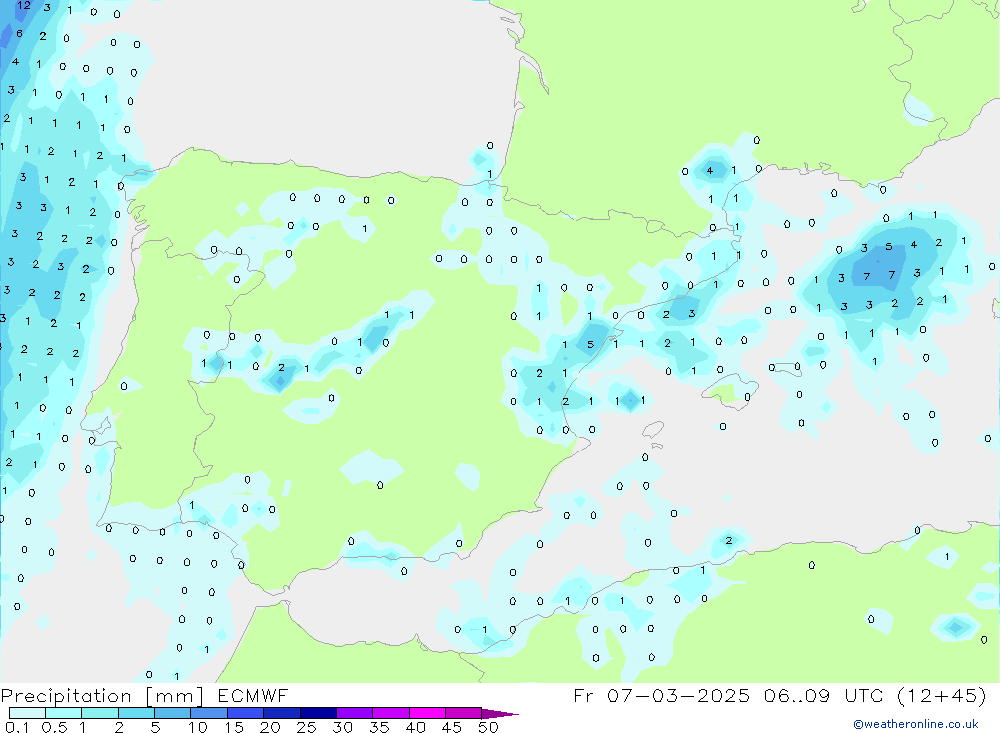This screenshot has width=1000, height=733.
Task: Click the 0.1–0.5 mm legend color swatch
Action: pyautogui.click(x=27, y=713)
